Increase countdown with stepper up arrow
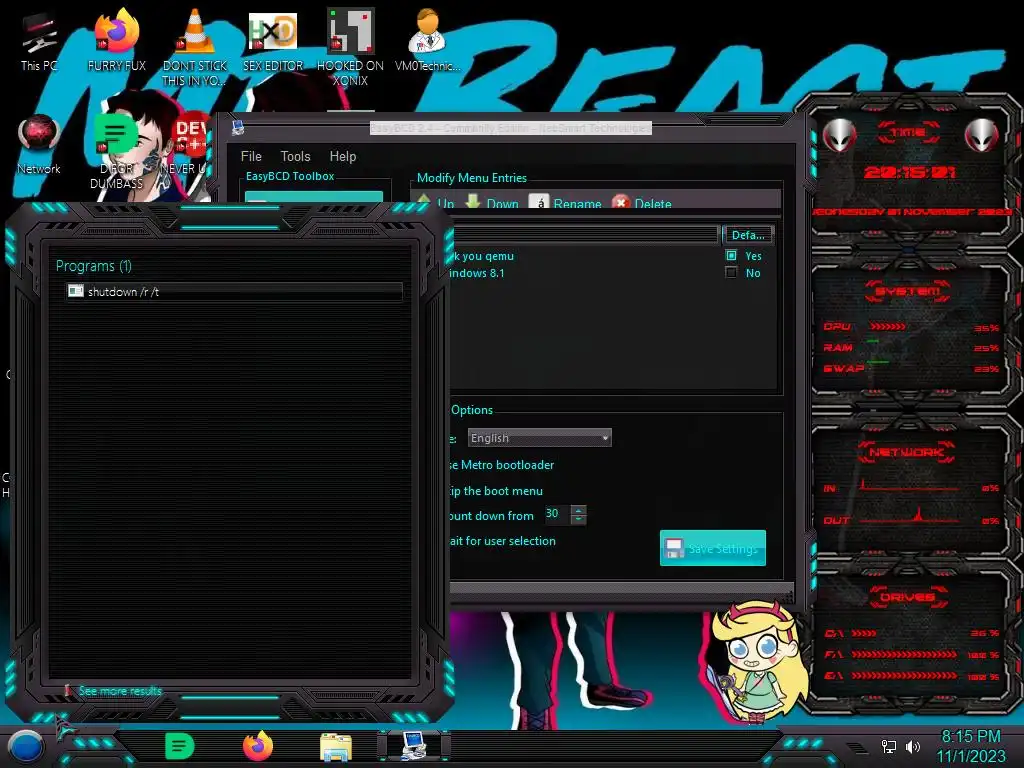1024x768 pixels. coord(579,510)
